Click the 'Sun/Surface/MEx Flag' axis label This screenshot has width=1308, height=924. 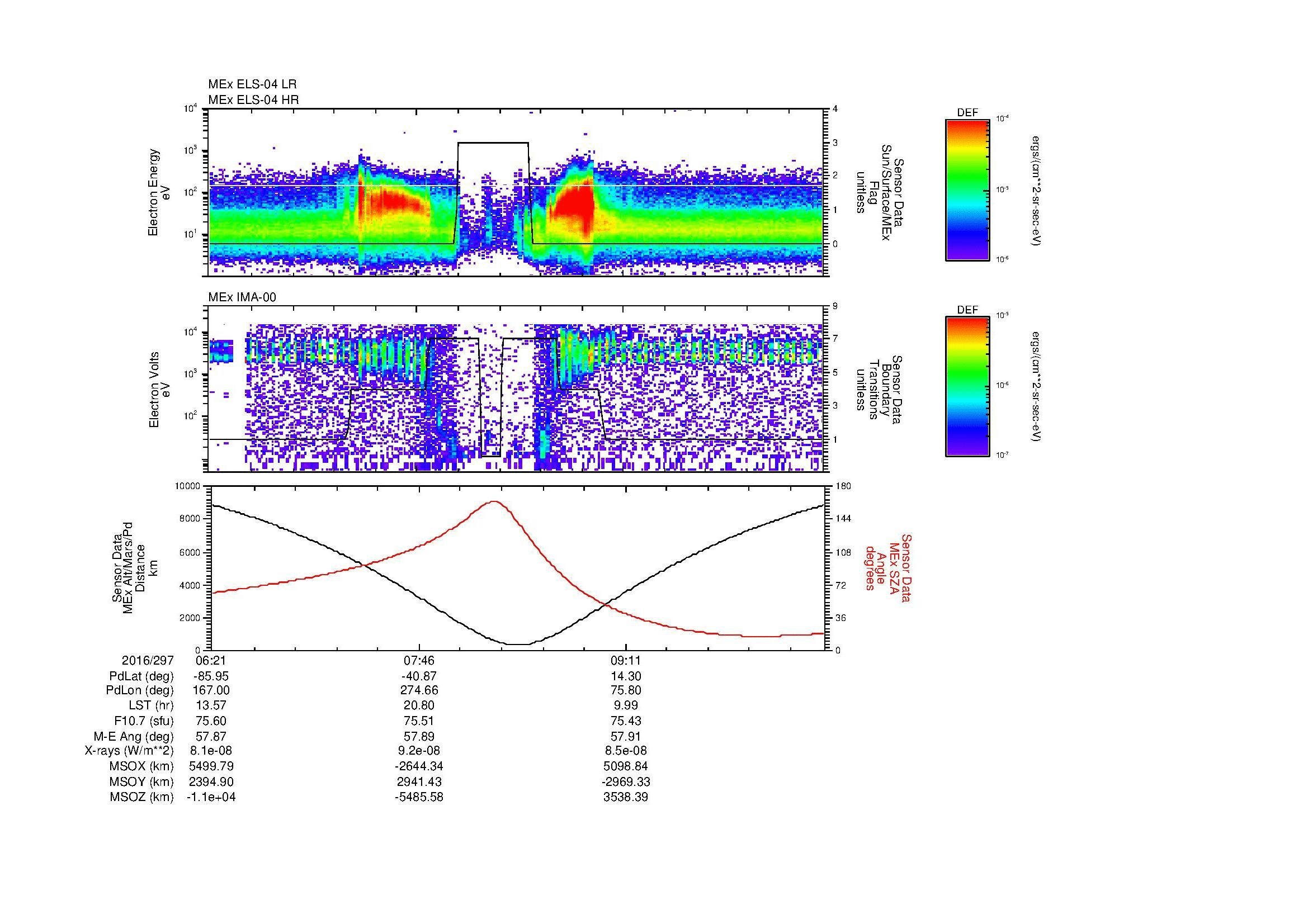click(x=880, y=192)
